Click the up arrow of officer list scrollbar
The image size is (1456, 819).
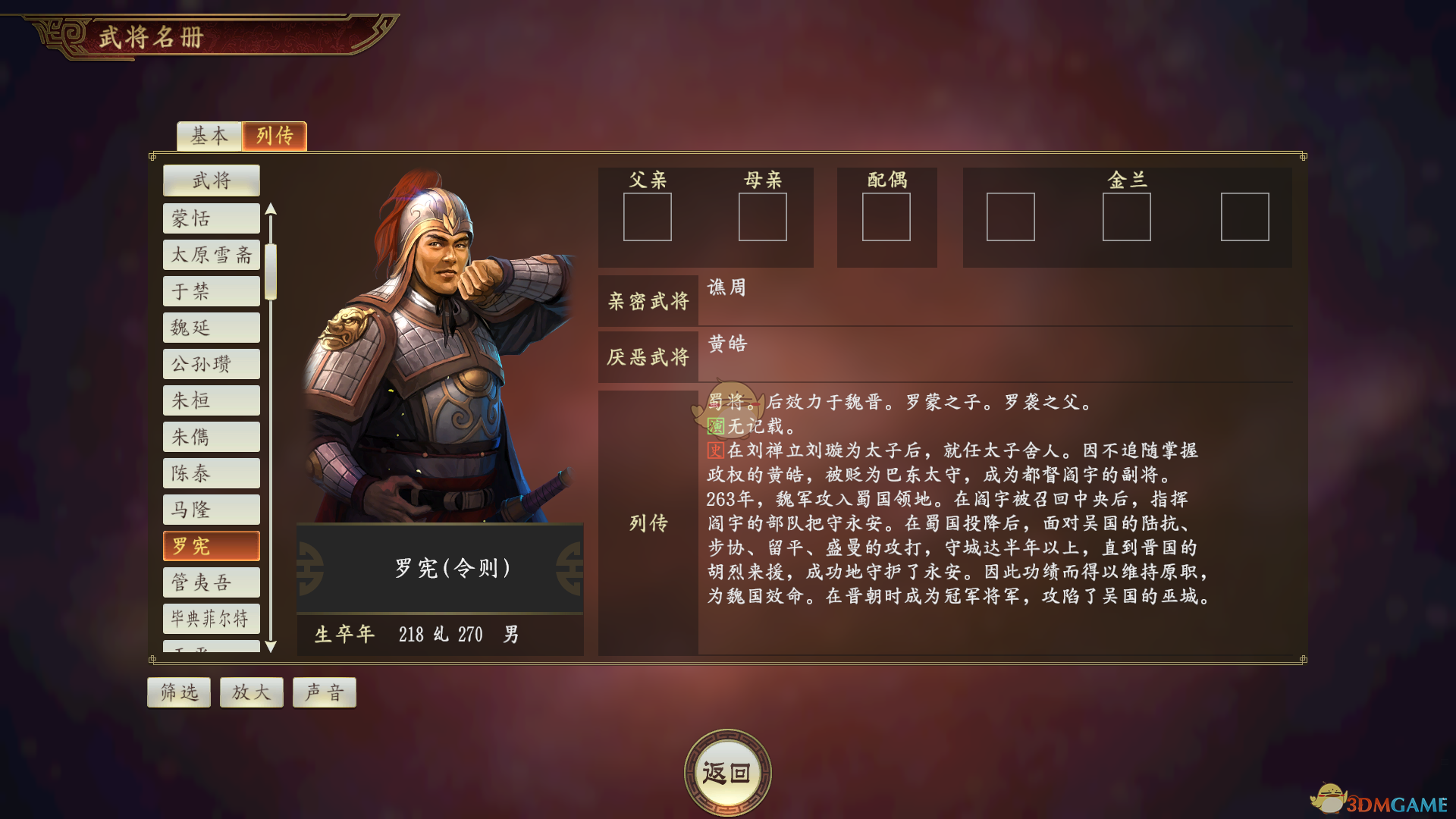coord(271,209)
